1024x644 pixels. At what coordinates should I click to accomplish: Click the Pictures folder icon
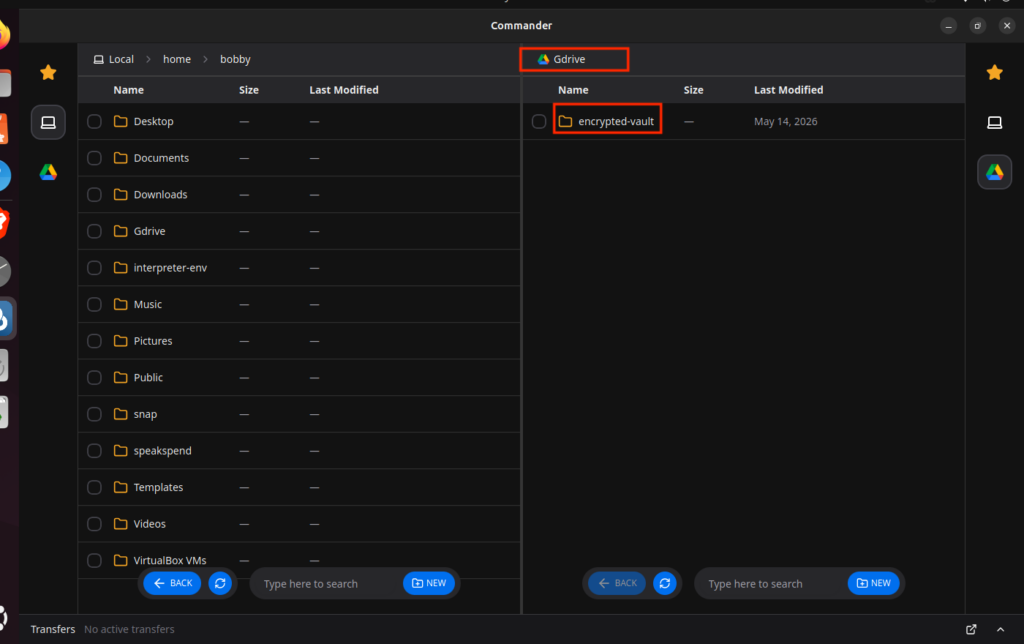[x=120, y=340]
